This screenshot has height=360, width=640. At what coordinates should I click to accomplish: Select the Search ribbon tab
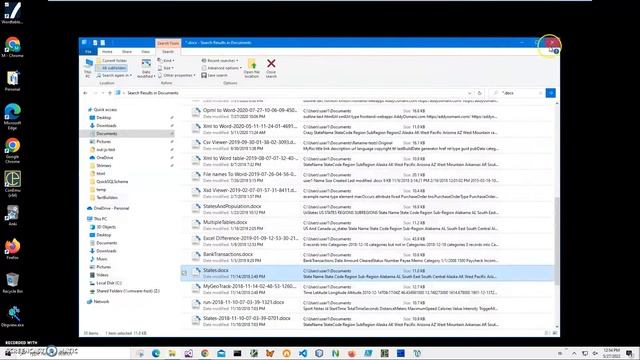pos(168,52)
